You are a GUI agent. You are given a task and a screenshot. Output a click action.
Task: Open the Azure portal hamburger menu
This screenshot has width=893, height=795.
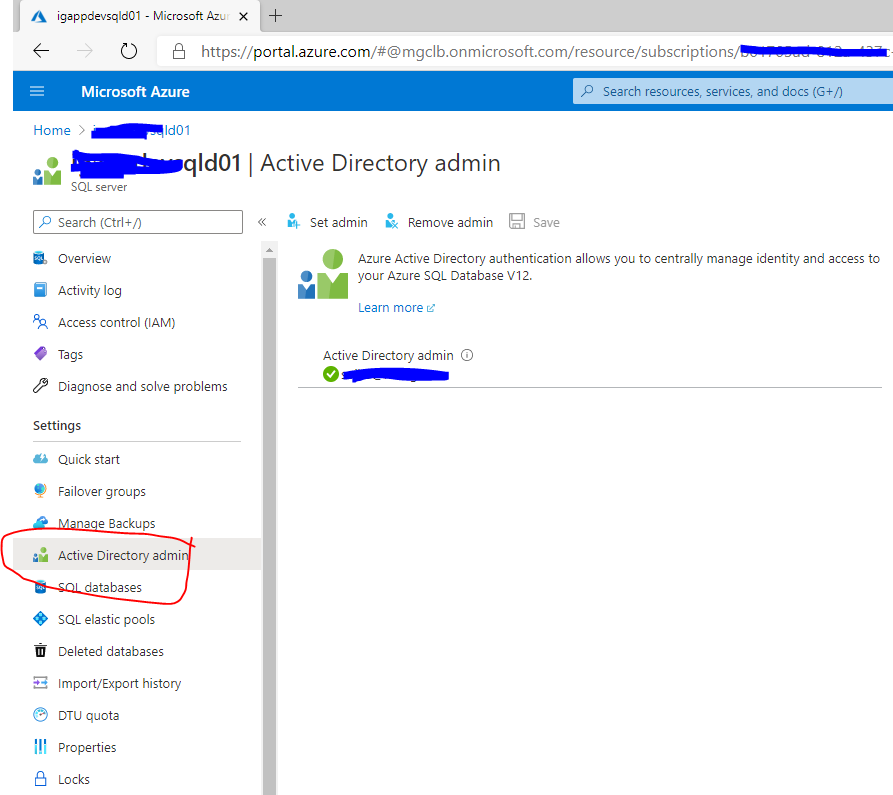pyautogui.click(x=37, y=91)
